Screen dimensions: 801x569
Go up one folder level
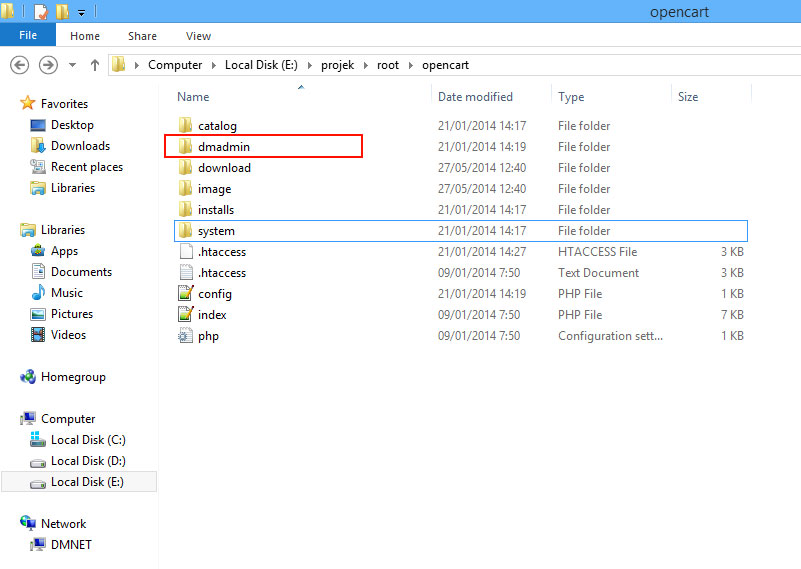[95, 65]
